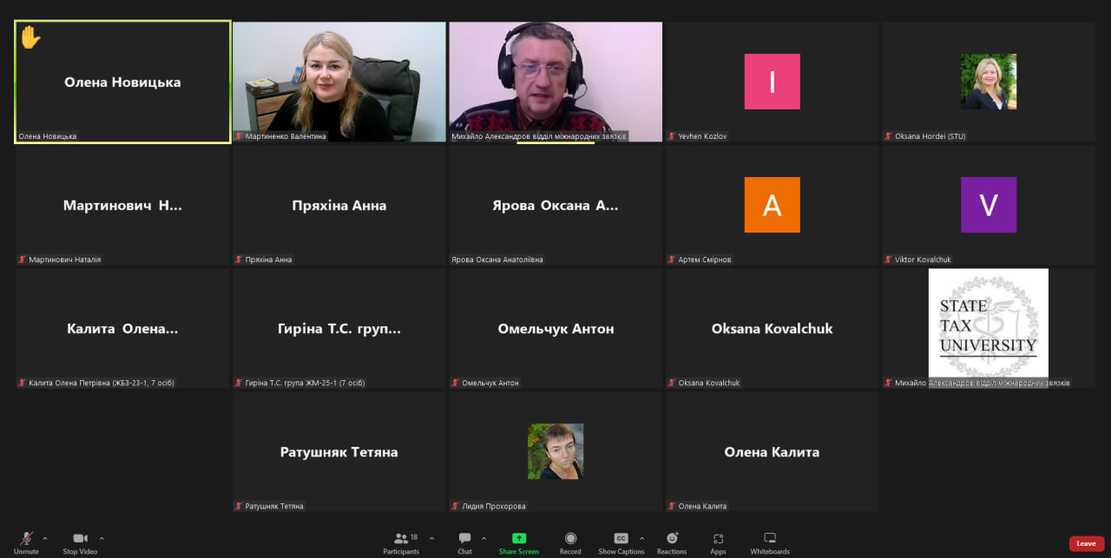Expand the caption options arrow

[x=642, y=538]
